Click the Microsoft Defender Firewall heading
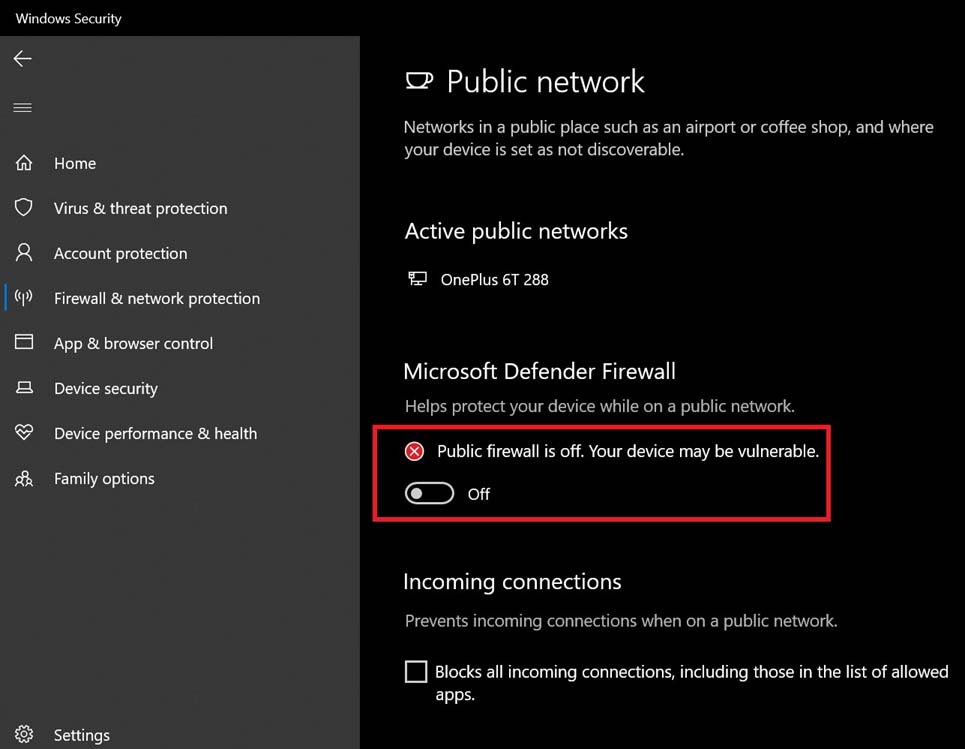Image resolution: width=965 pixels, height=749 pixels. click(539, 371)
